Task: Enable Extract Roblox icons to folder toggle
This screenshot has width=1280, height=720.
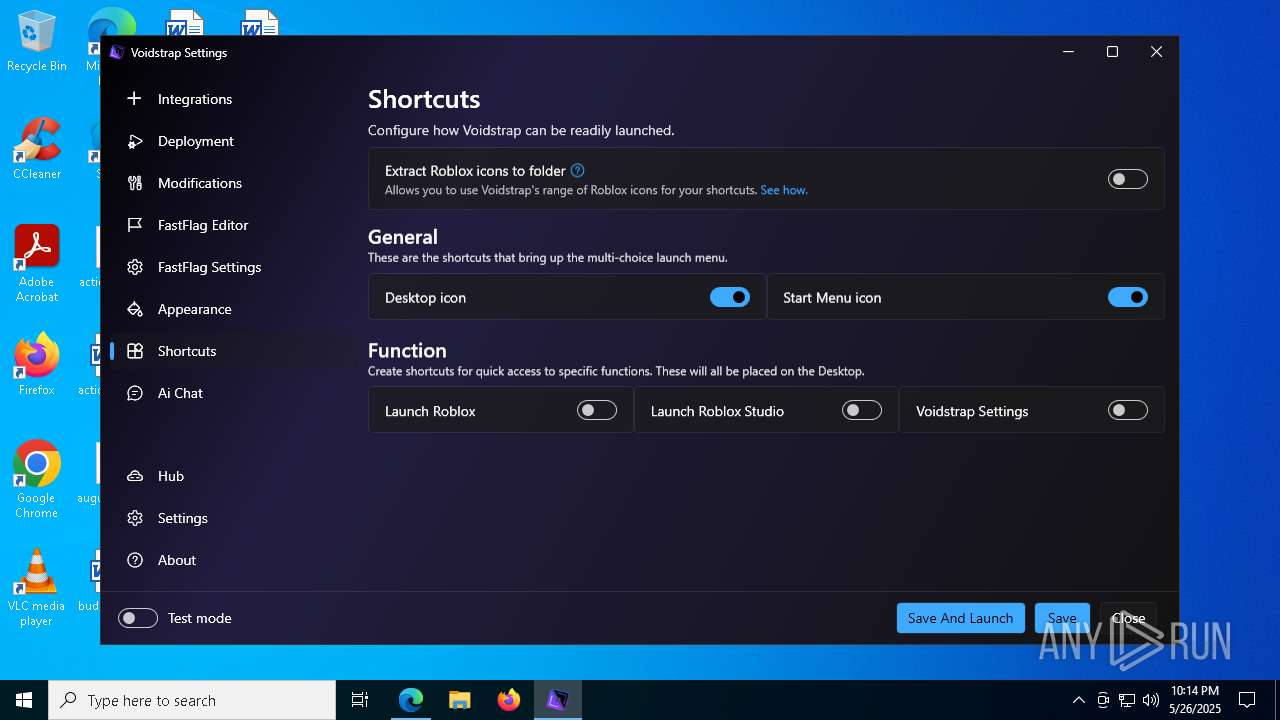Action: click(x=1128, y=179)
